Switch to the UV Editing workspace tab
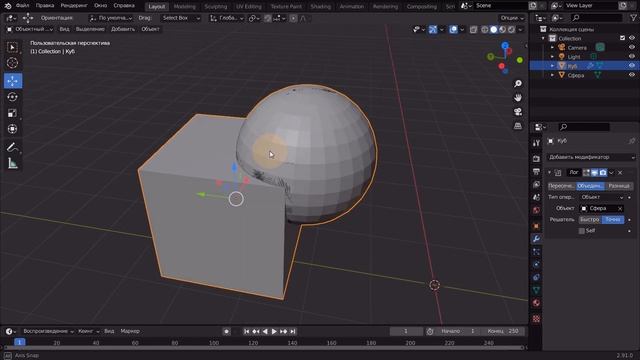The width and height of the screenshot is (640, 360). point(249,7)
